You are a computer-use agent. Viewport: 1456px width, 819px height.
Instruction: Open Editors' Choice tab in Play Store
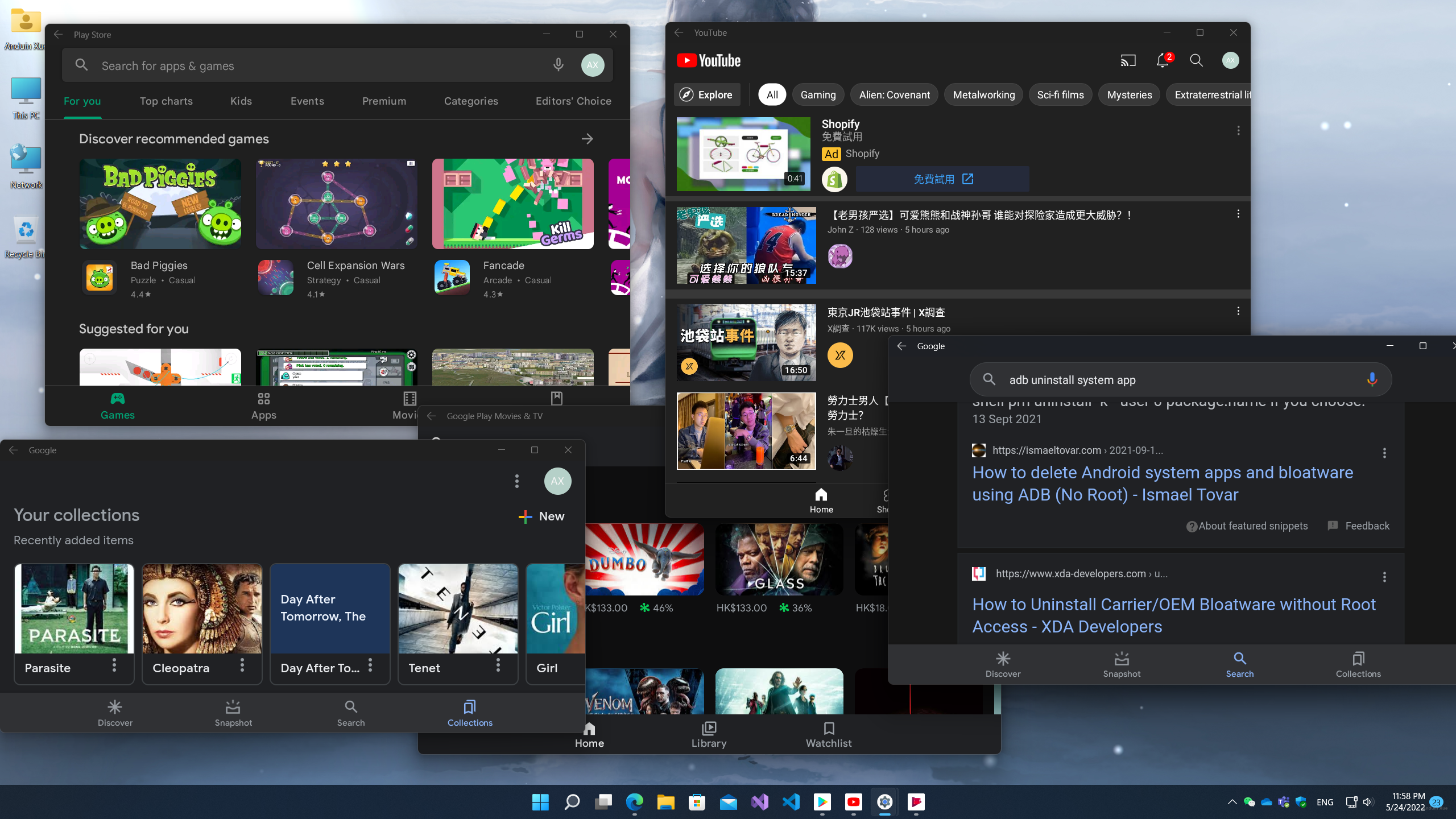point(573,101)
